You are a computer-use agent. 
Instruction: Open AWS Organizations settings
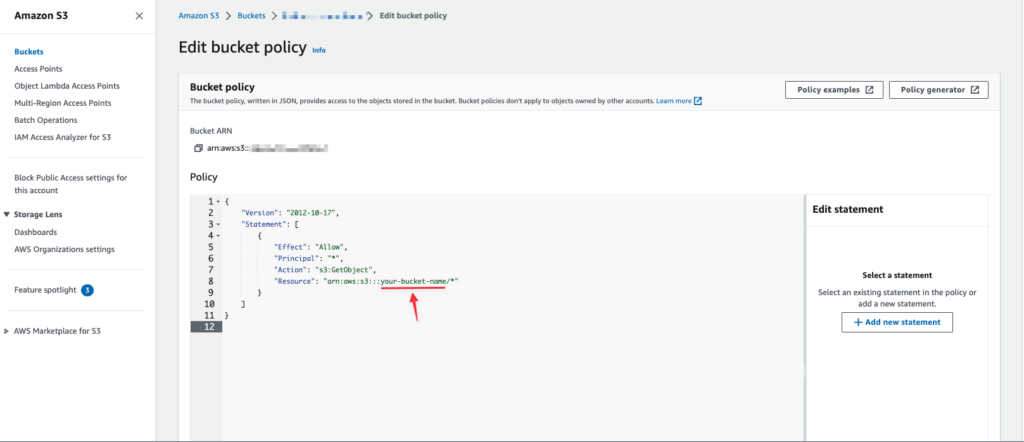click(64, 249)
